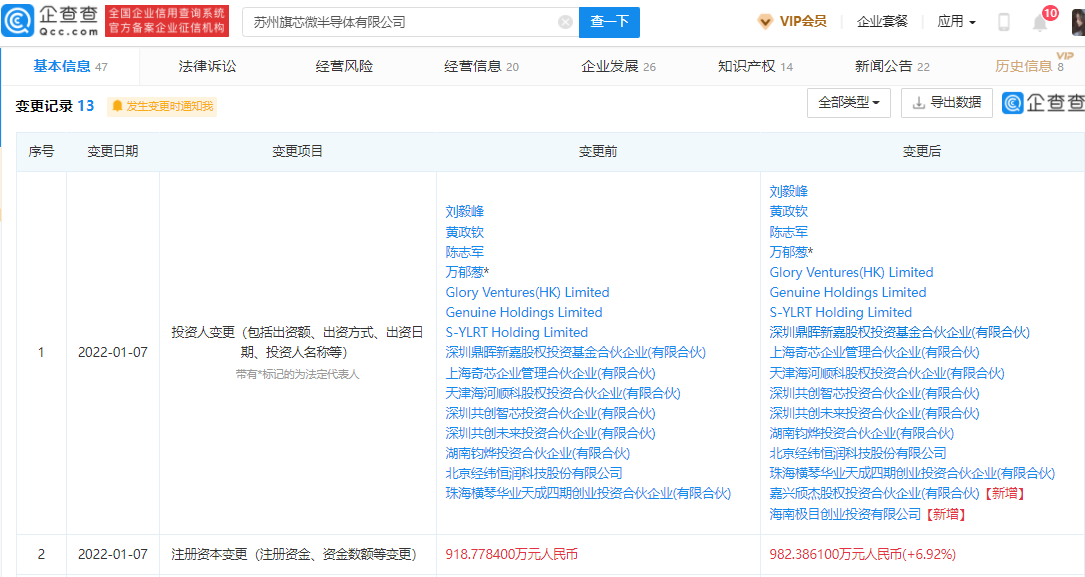Open the 企业发展 tab
Viewport: 1085px width, 577px height.
pyautogui.click(x=618, y=66)
